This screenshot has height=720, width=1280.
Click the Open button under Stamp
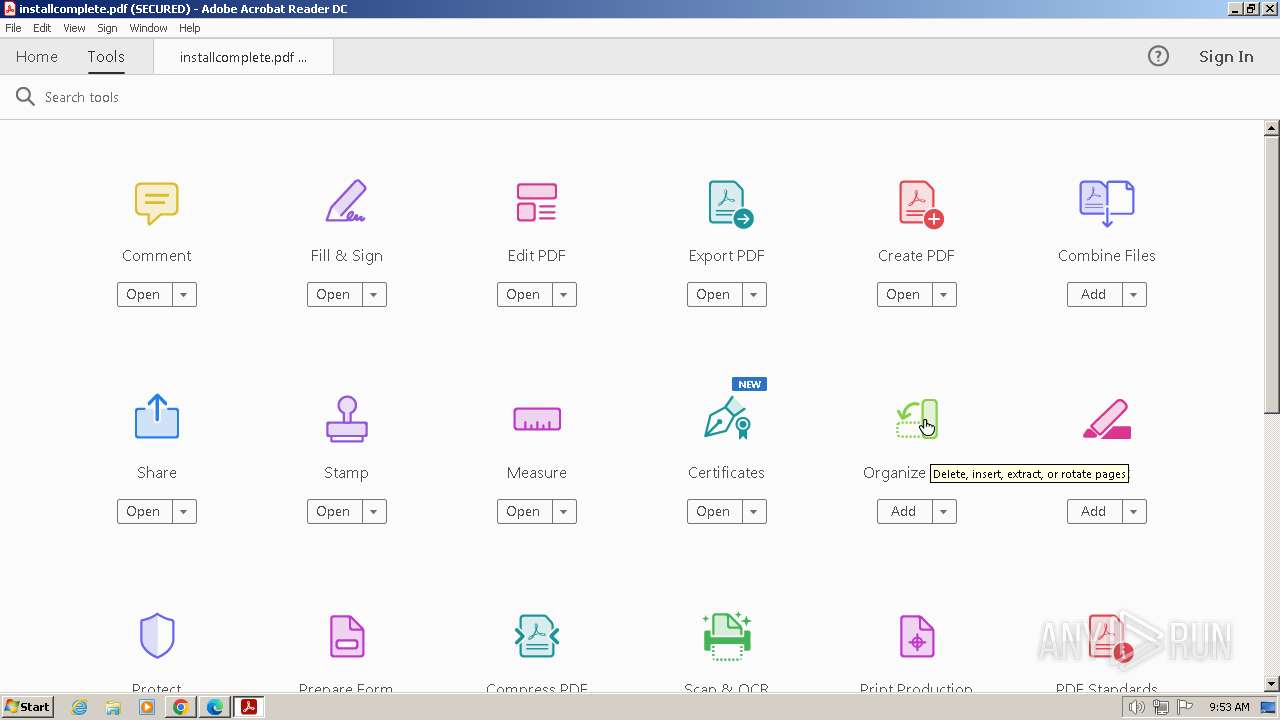pyautogui.click(x=334, y=512)
